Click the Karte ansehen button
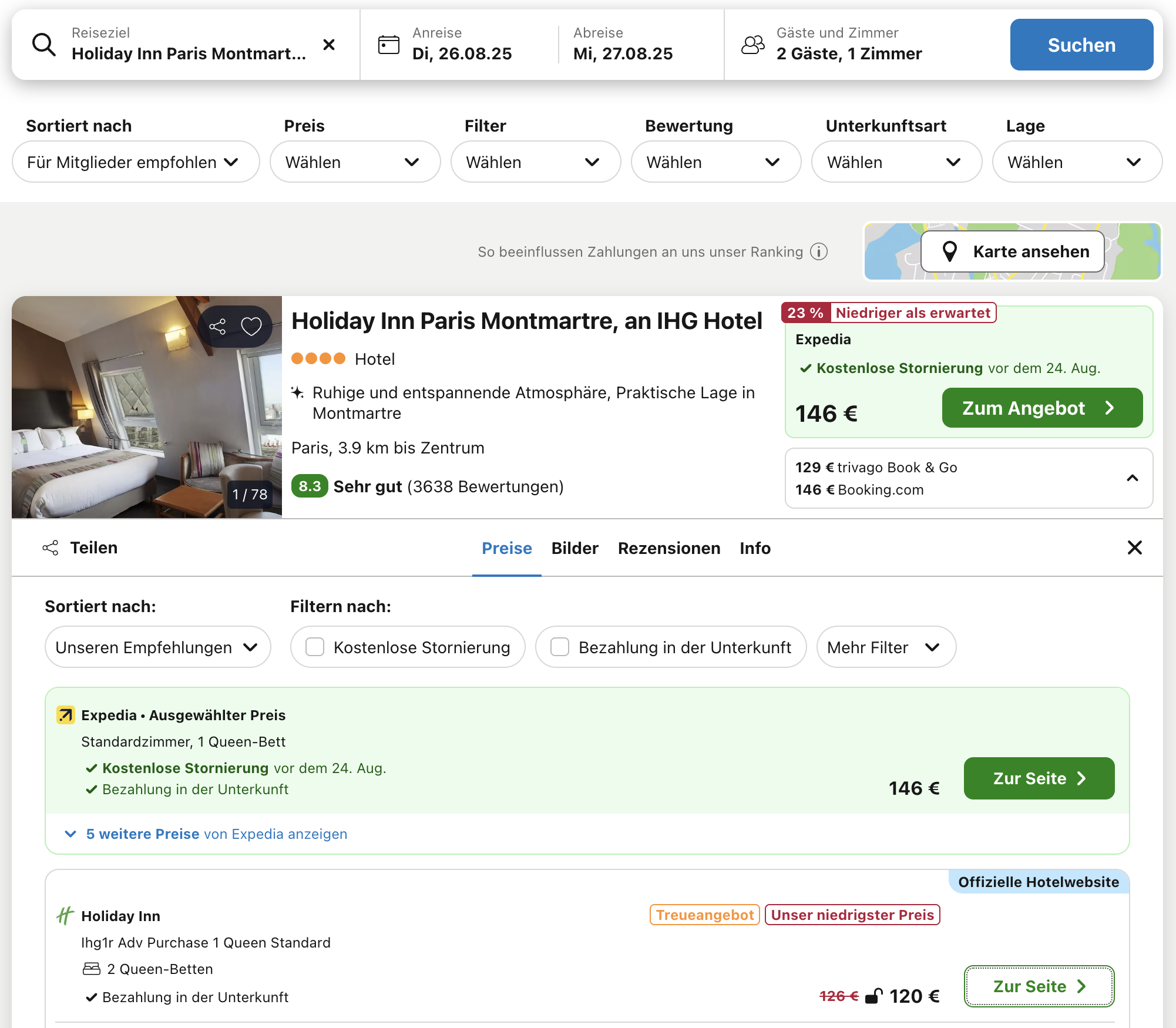Image resolution: width=1176 pixels, height=1028 pixels. pos(1013,251)
